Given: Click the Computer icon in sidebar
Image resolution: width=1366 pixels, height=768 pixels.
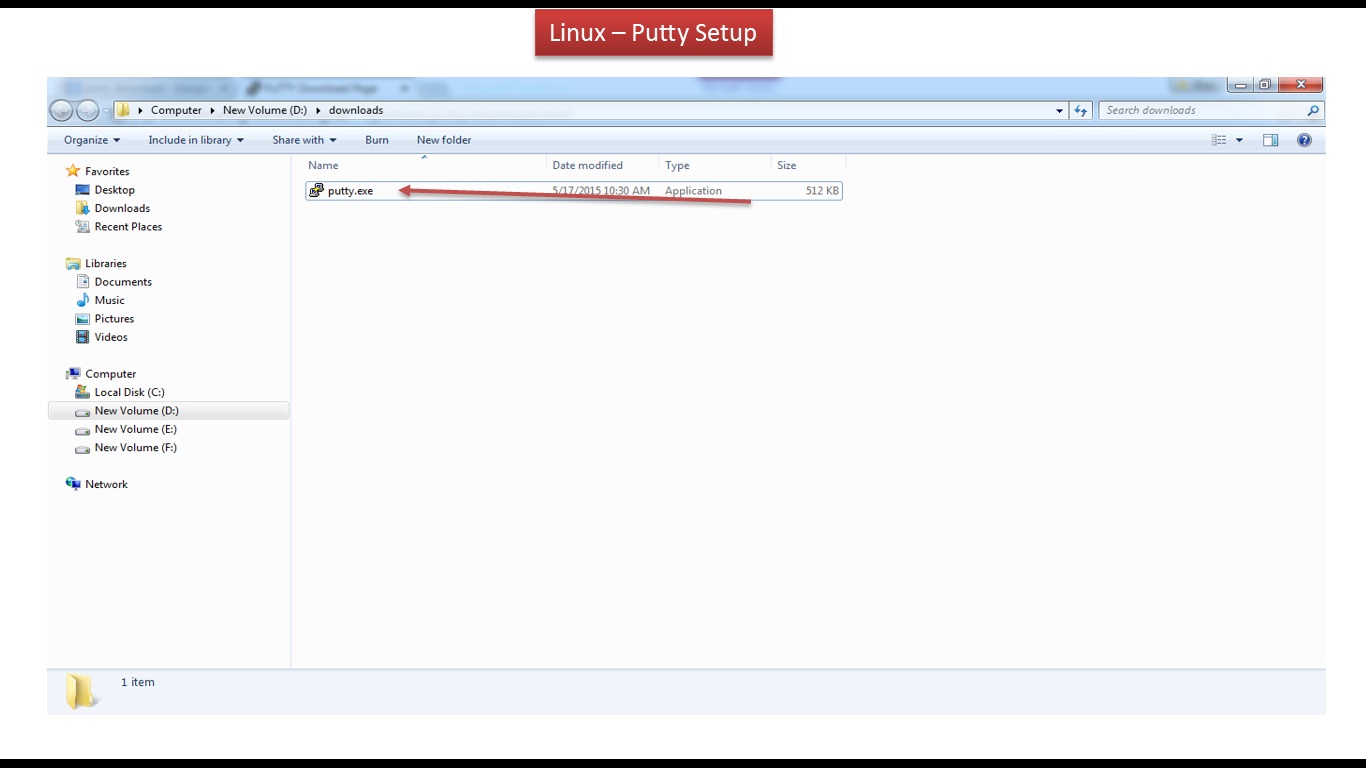Looking at the screenshot, I should click(73, 374).
